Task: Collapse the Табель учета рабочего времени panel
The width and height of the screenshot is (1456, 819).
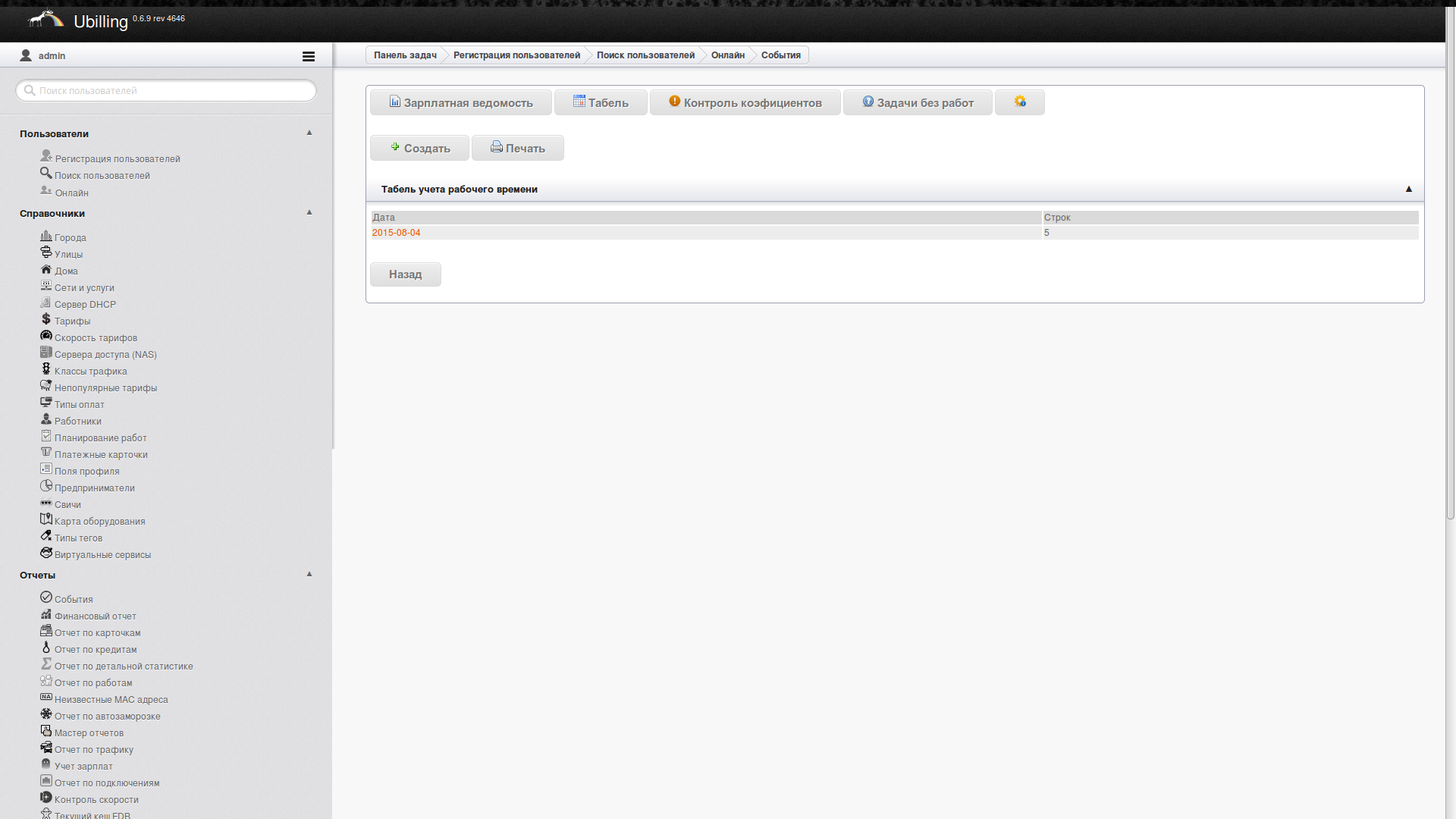Action: pyautogui.click(x=1408, y=189)
